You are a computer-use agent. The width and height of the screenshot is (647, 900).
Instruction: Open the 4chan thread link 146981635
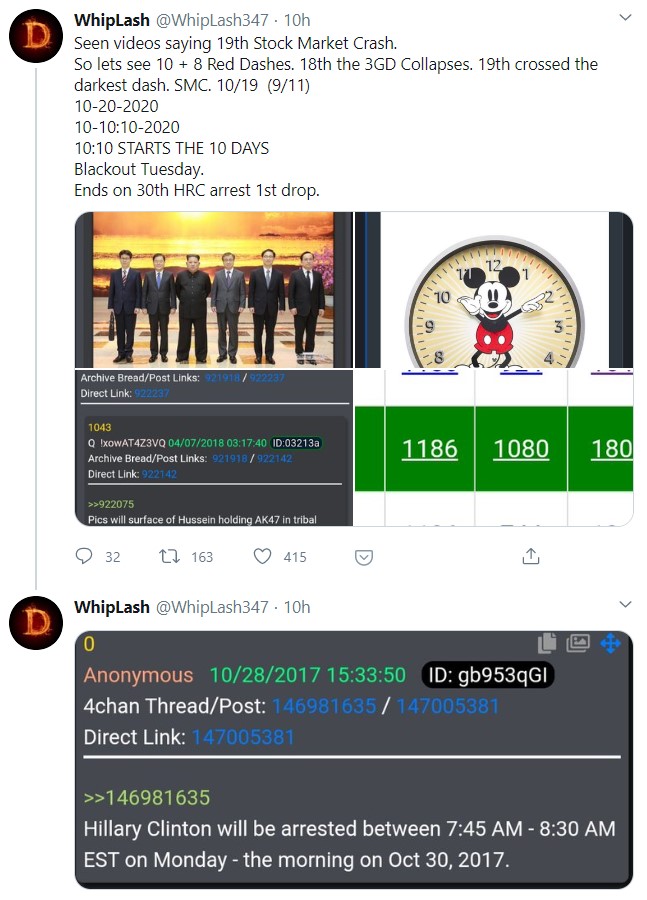324,706
